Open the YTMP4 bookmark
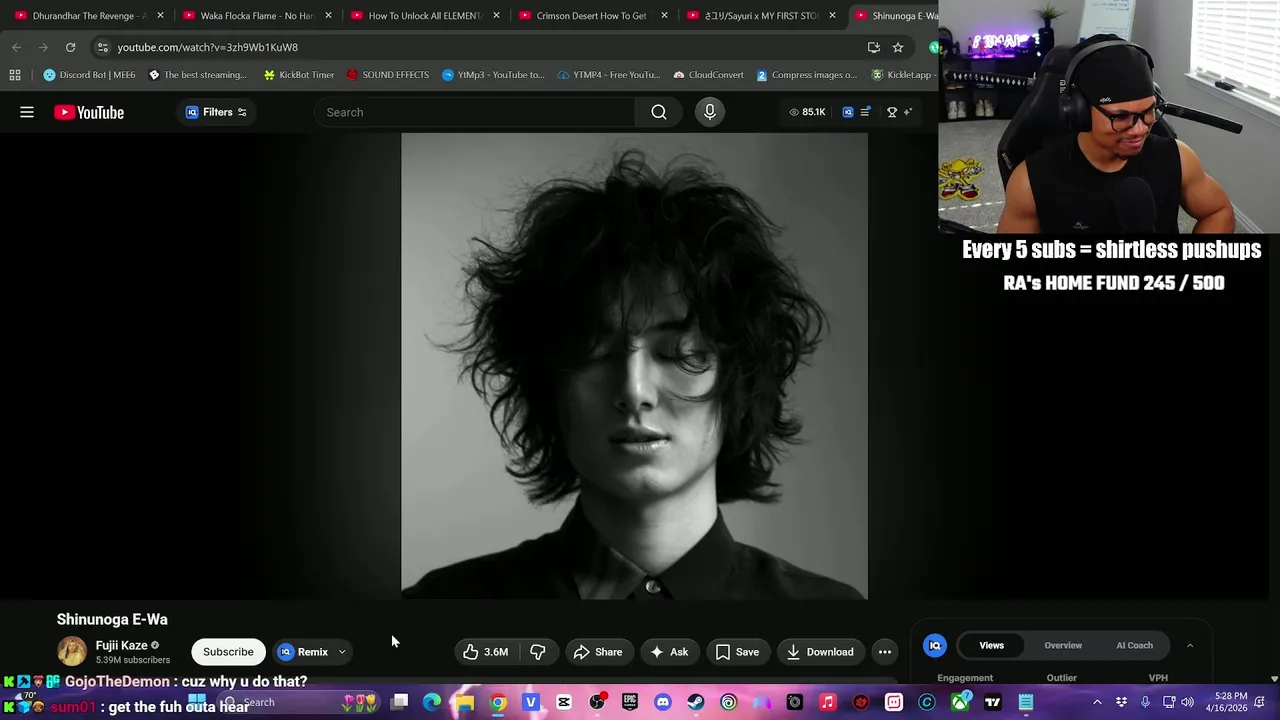This screenshot has height=720, width=1280. (609, 75)
